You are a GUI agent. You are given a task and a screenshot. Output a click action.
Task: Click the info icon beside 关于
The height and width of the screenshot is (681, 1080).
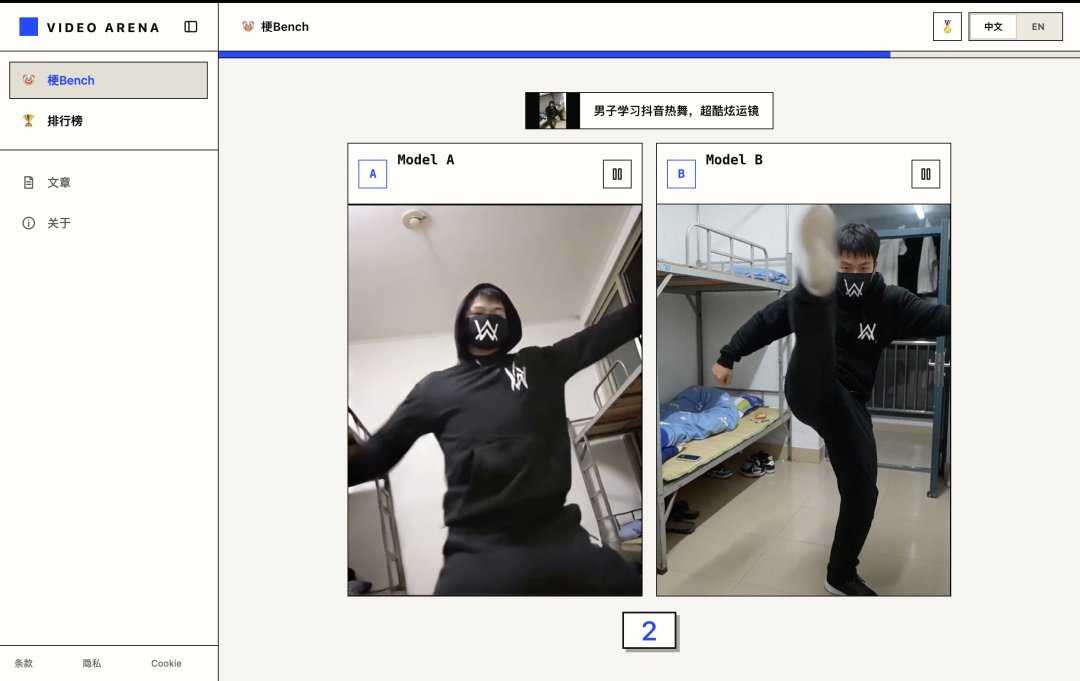pos(28,223)
